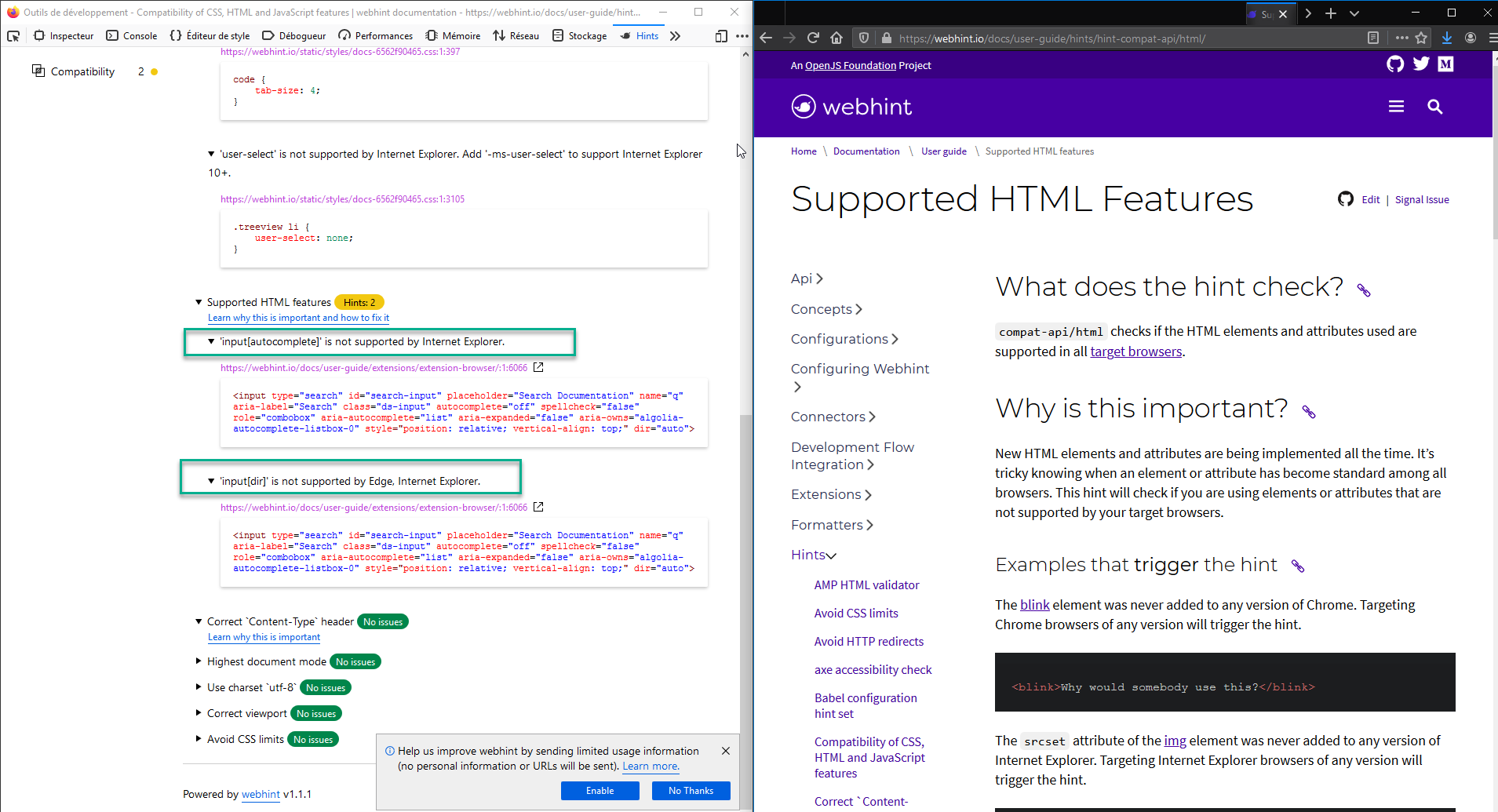The image size is (1498, 812).
Task: Switch to the Console tab
Action: (132, 36)
